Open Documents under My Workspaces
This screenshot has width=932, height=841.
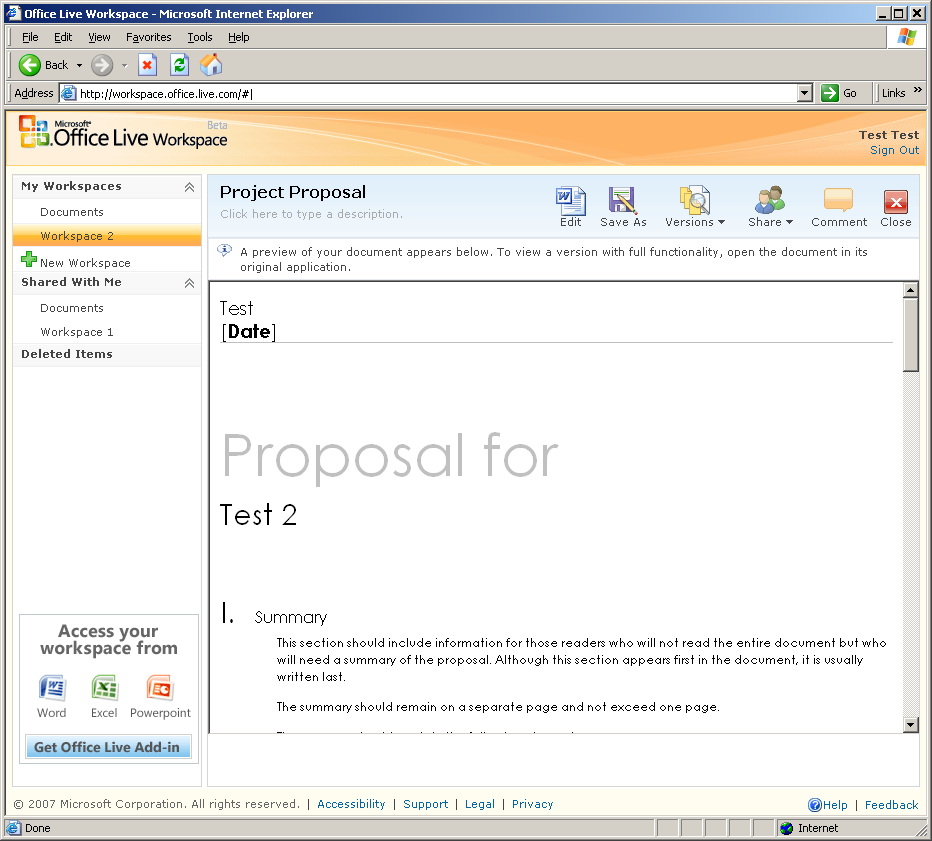[x=72, y=212]
